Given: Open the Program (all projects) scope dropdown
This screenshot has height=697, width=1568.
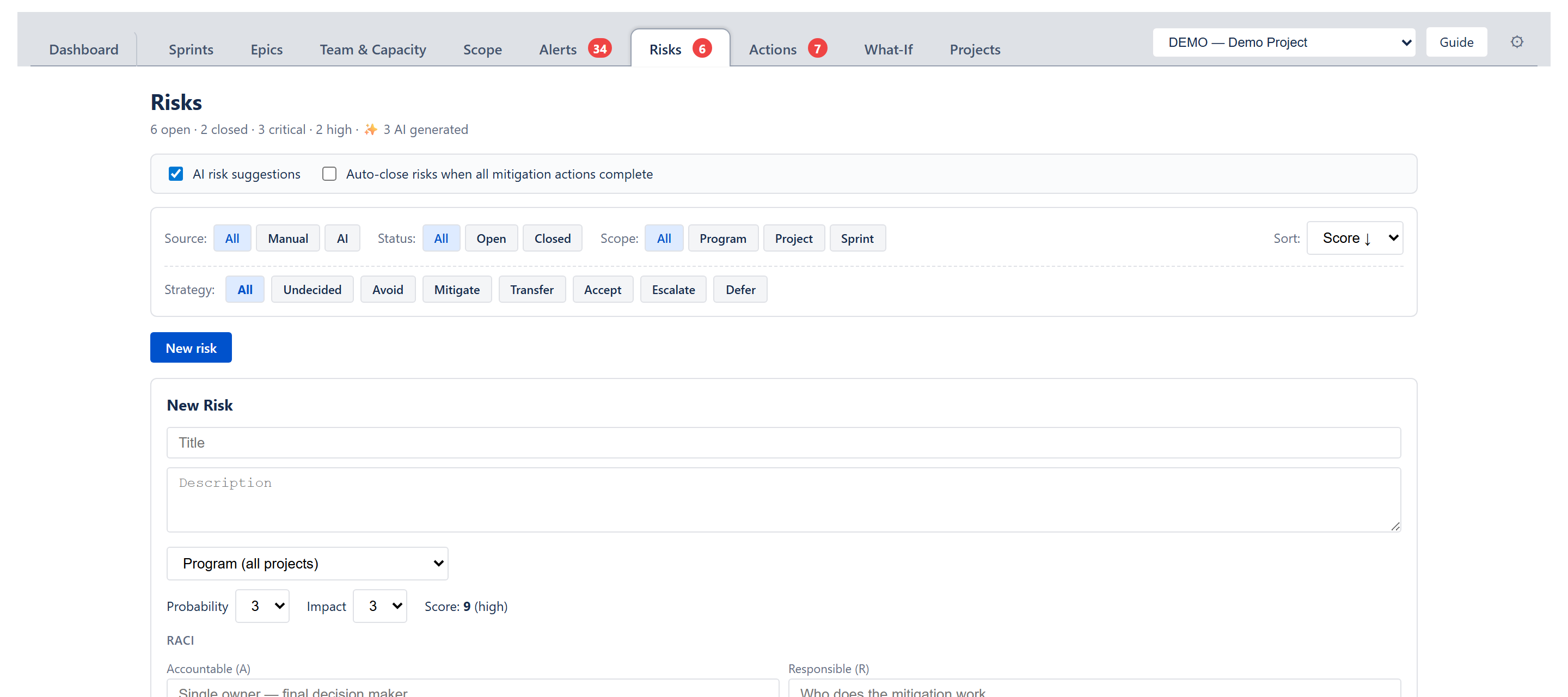Looking at the screenshot, I should click(308, 563).
